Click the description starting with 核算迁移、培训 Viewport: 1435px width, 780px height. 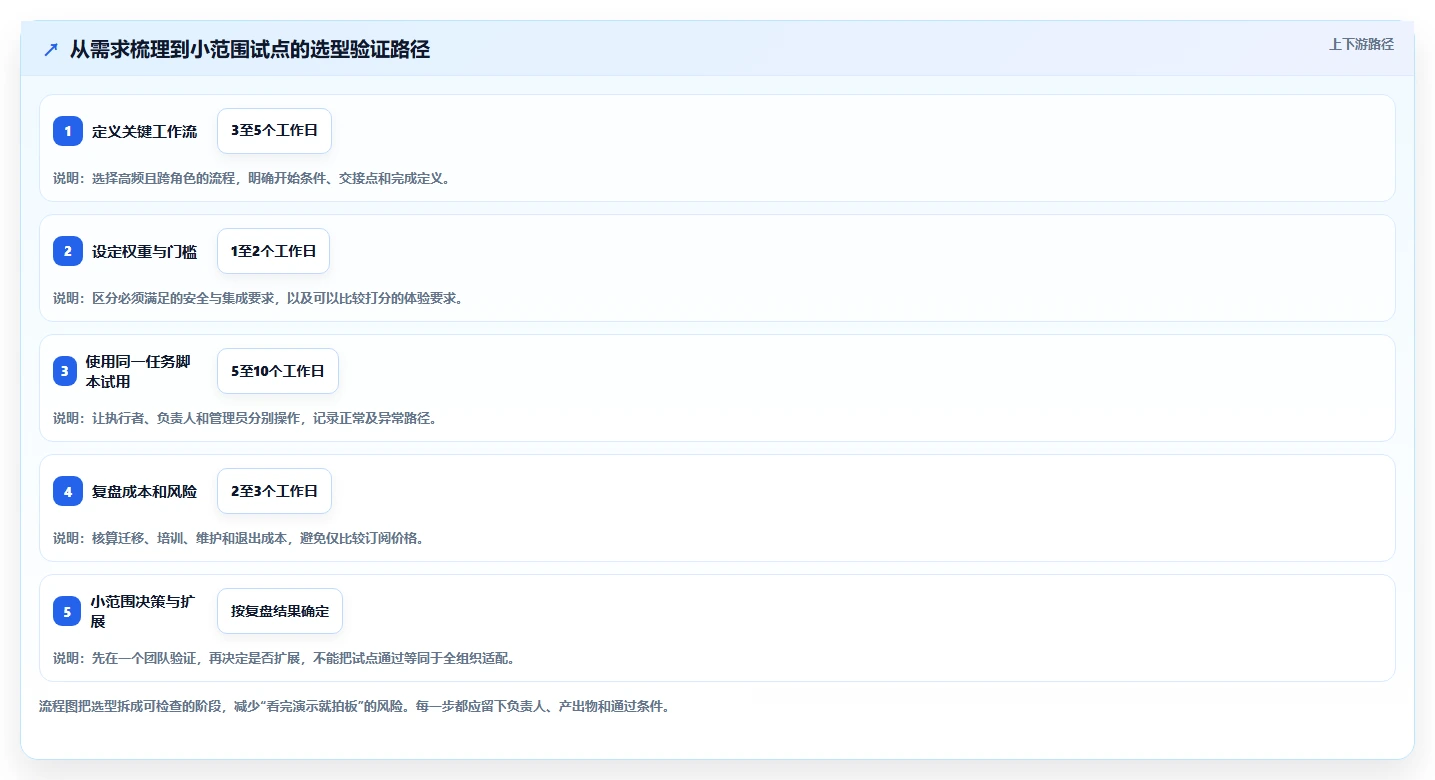pyautogui.click(x=239, y=538)
